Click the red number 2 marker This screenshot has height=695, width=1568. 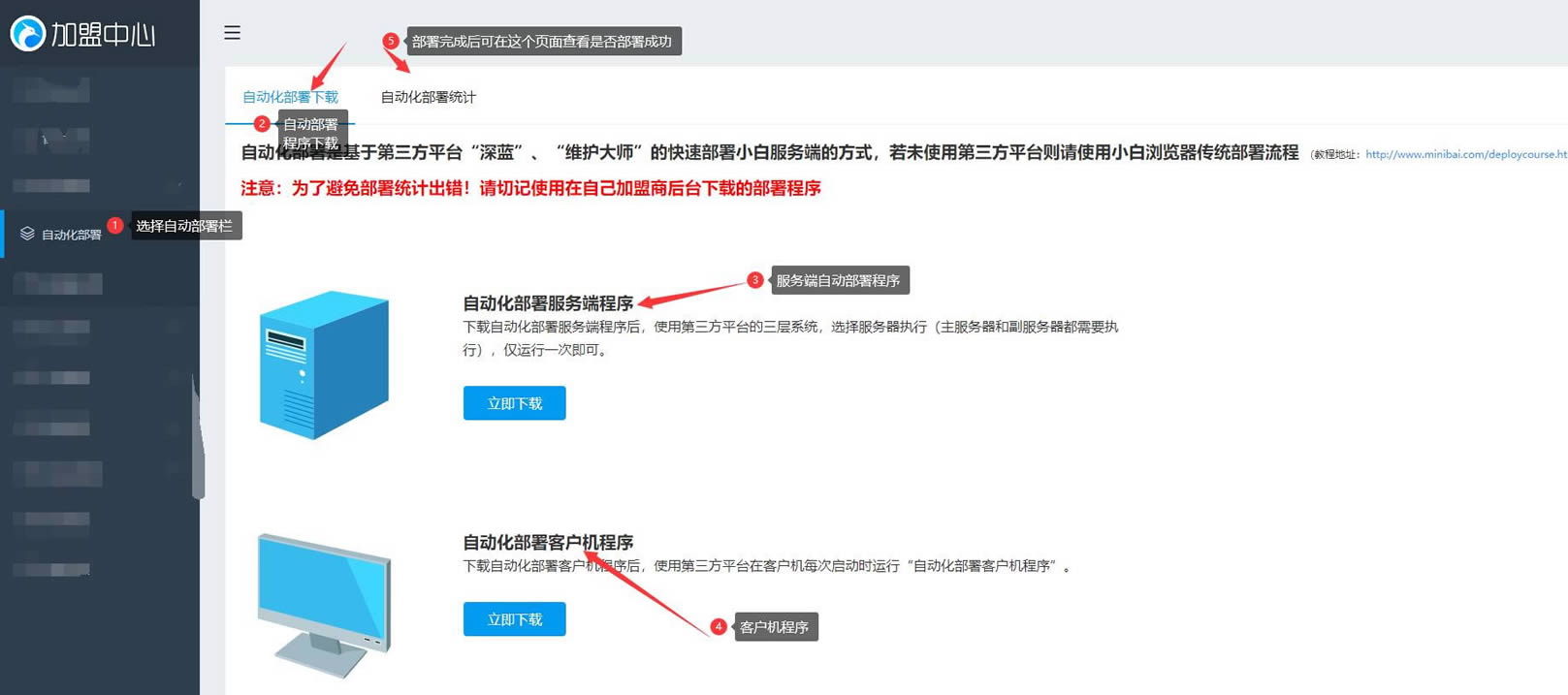click(262, 124)
